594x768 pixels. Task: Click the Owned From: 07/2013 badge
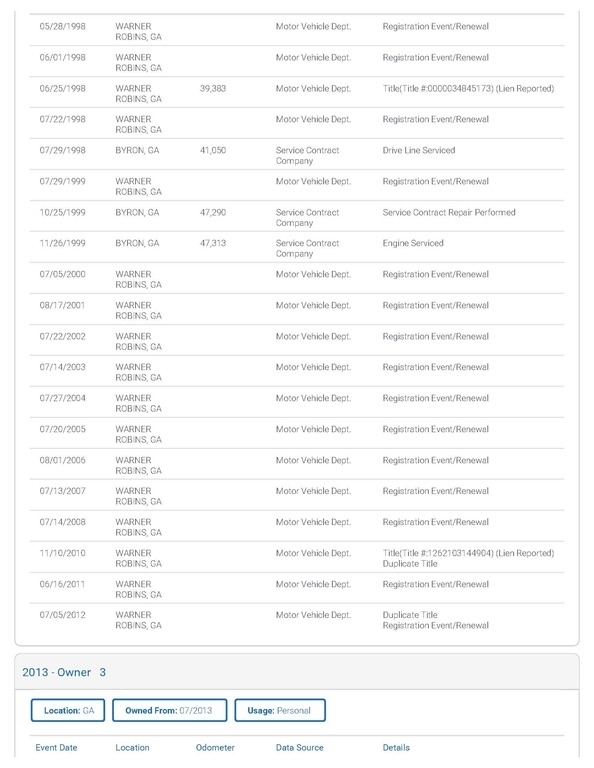169,710
